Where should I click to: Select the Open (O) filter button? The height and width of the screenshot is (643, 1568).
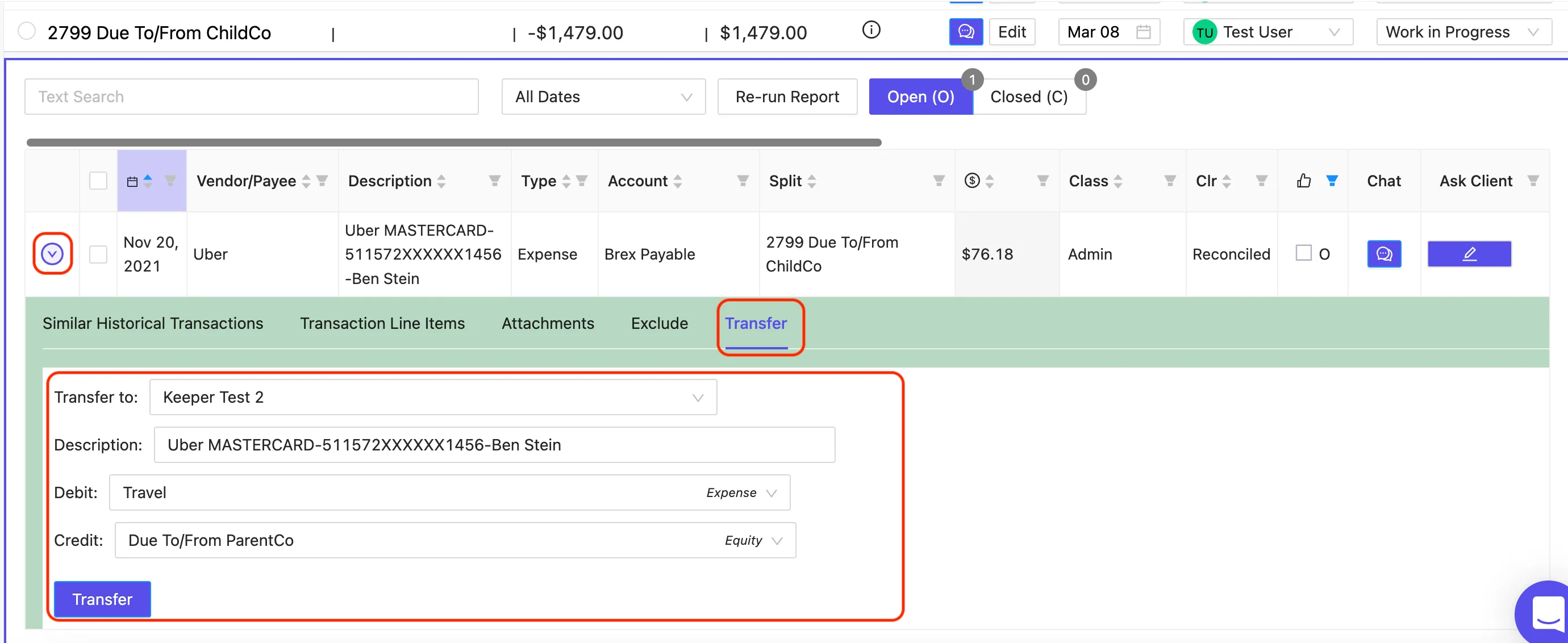coord(920,97)
